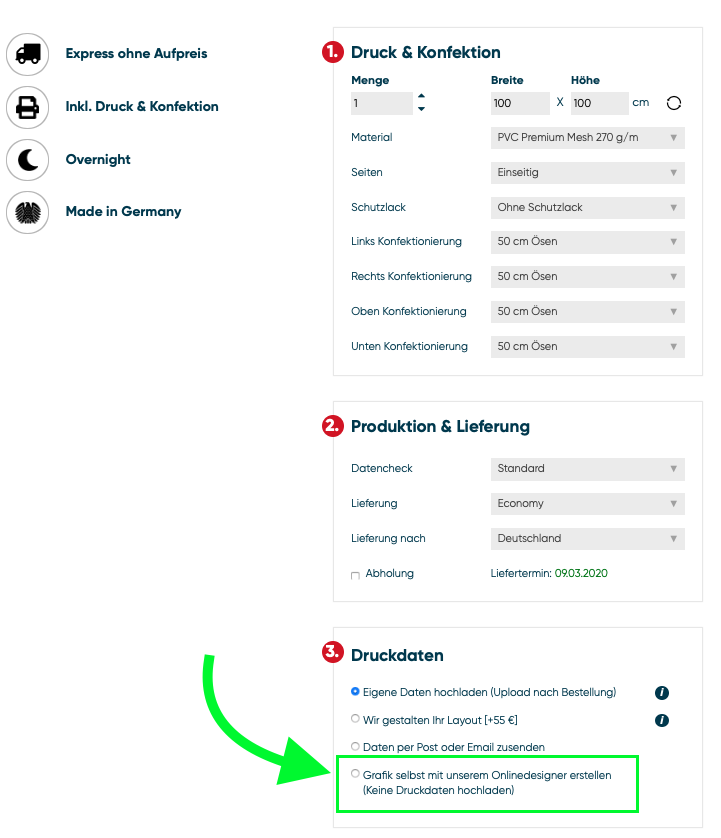Open info icon for Wir gestalten Ihr Layout

pos(661,720)
